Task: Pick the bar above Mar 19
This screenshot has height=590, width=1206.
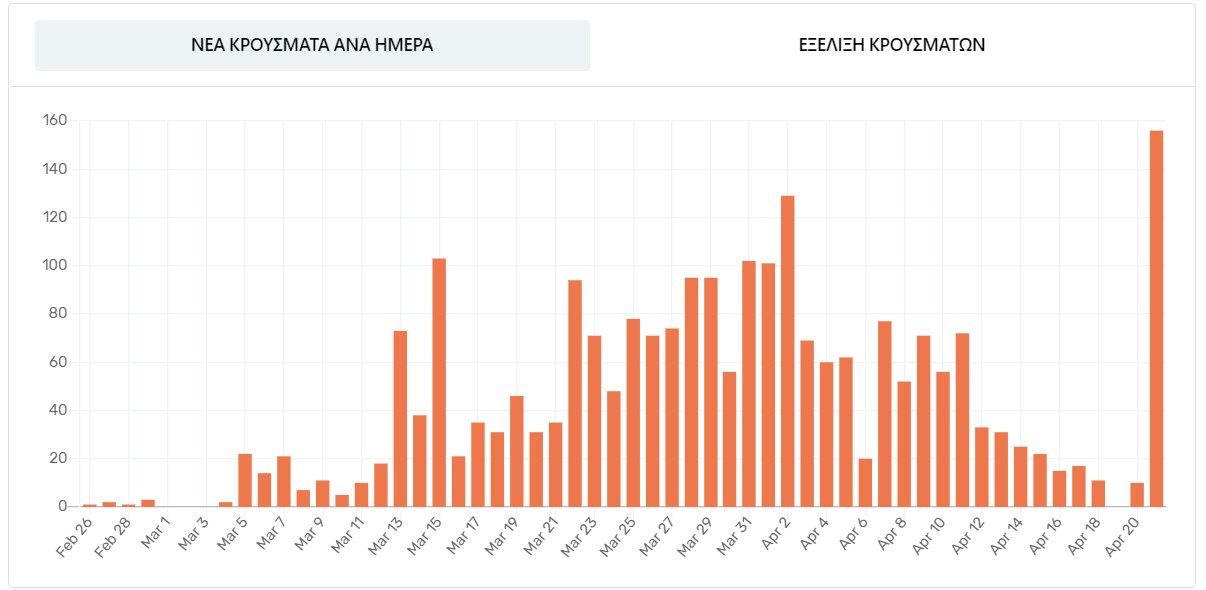Action: [x=516, y=451]
